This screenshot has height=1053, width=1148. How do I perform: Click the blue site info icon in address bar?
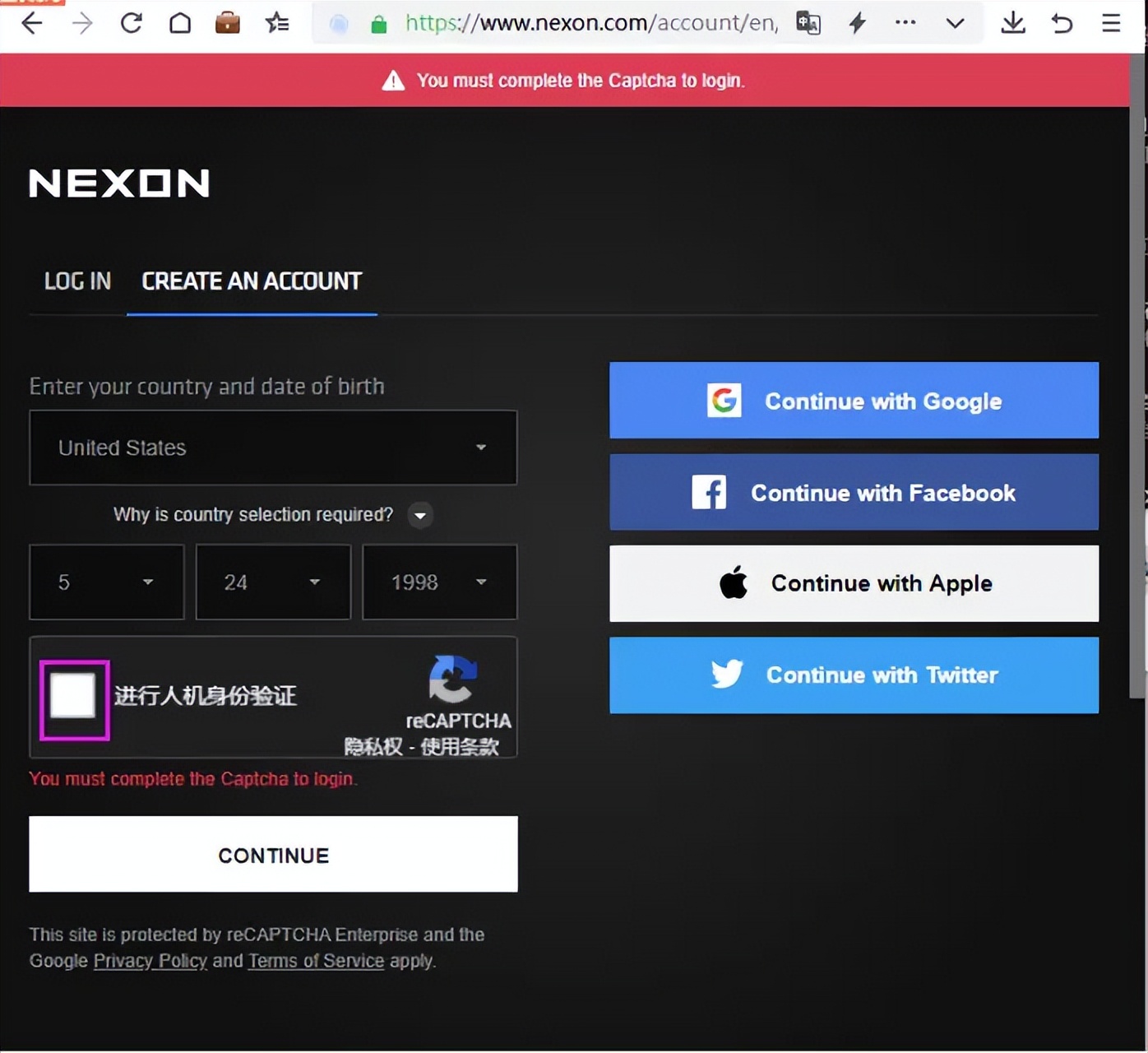[339, 25]
